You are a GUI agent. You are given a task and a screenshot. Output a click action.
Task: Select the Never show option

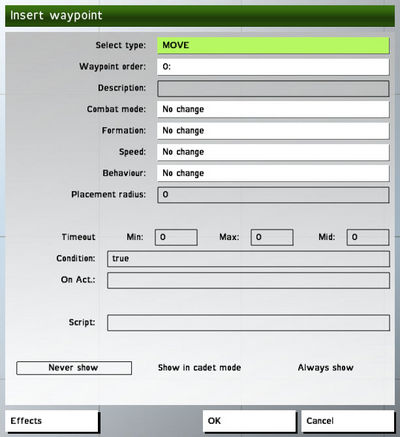click(74, 368)
